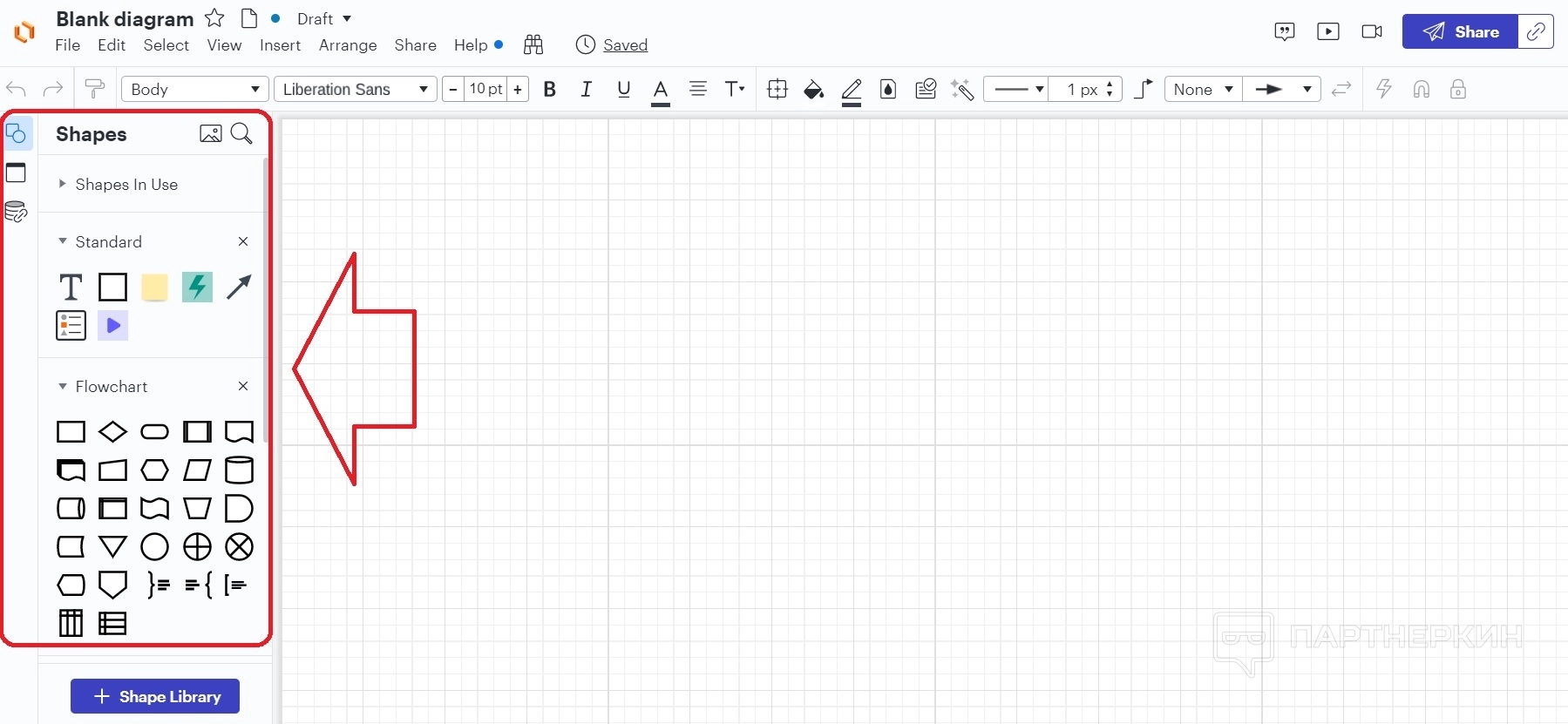
Task: Select the diamond decision flowchart shape
Action: click(x=112, y=432)
